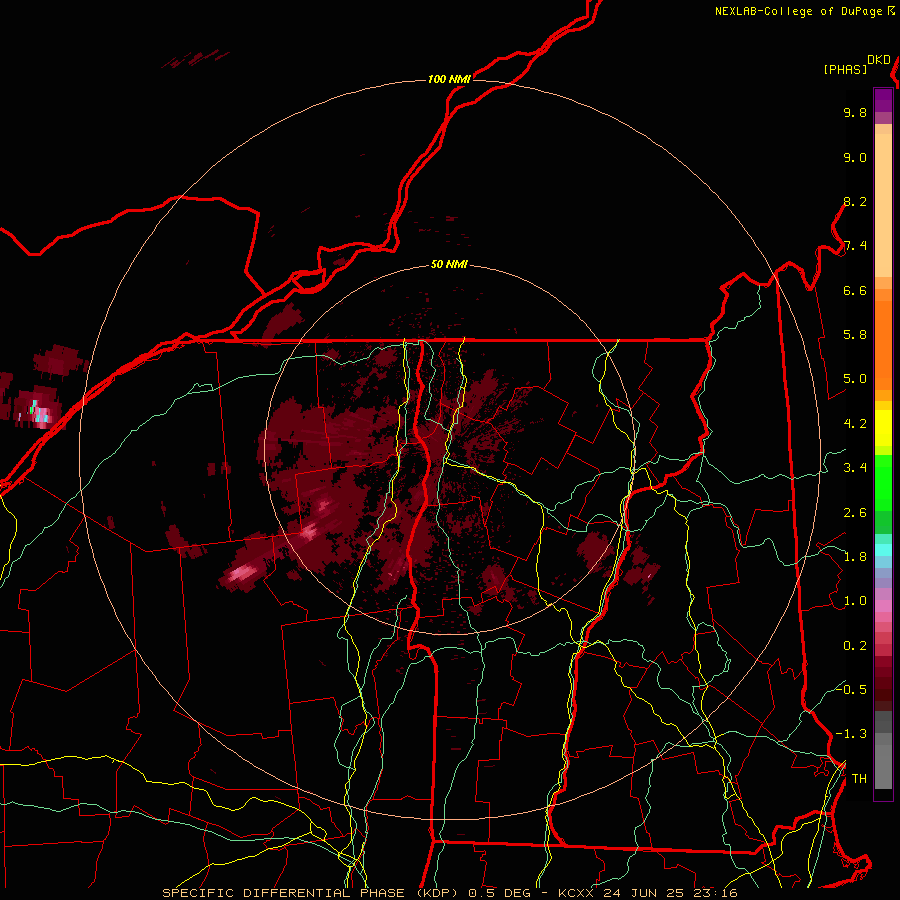Screen dimensions: 900x900
Task: Click the 5.8 legend value
Action: (x=855, y=335)
